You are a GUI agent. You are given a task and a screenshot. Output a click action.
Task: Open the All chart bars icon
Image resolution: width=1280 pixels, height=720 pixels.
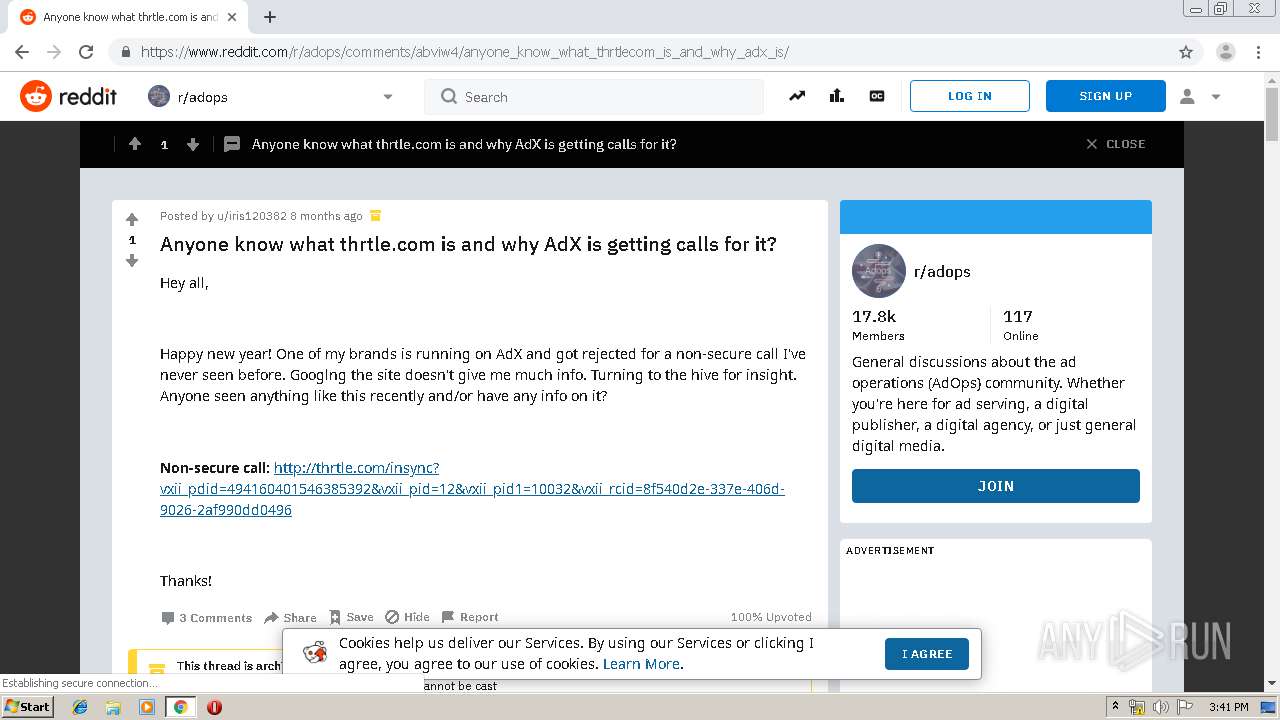click(x=836, y=96)
